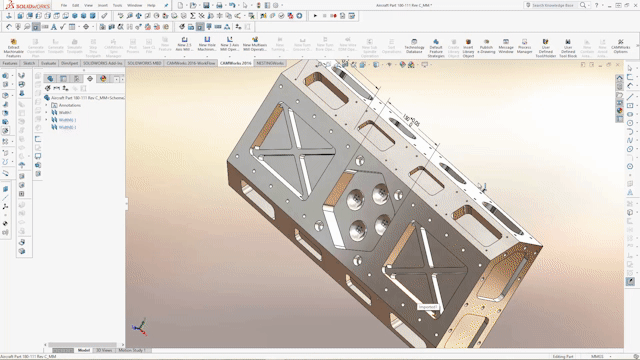Open CAMWorks Options

click(620, 47)
